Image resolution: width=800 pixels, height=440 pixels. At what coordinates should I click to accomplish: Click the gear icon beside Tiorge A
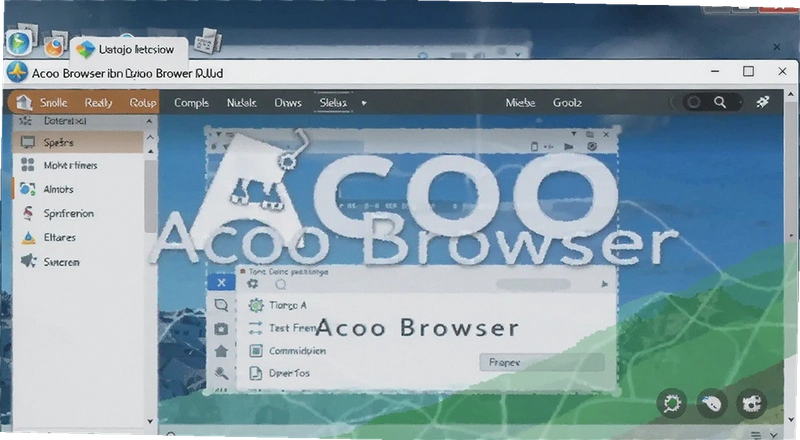click(x=256, y=305)
